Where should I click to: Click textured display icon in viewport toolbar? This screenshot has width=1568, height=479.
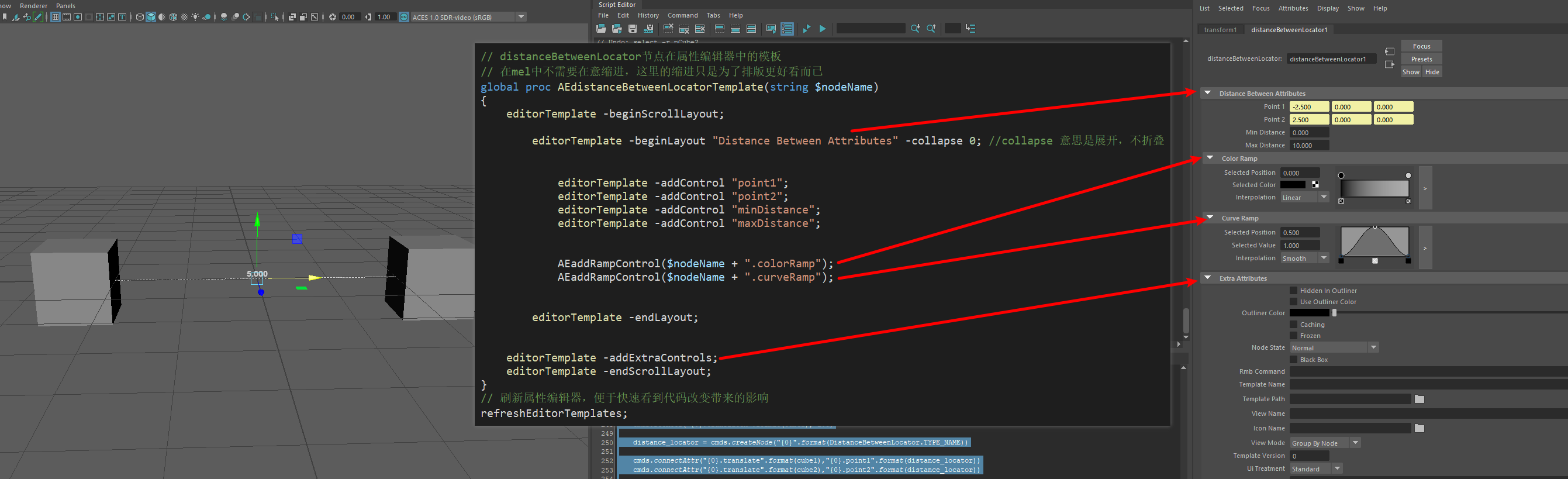(x=184, y=17)
